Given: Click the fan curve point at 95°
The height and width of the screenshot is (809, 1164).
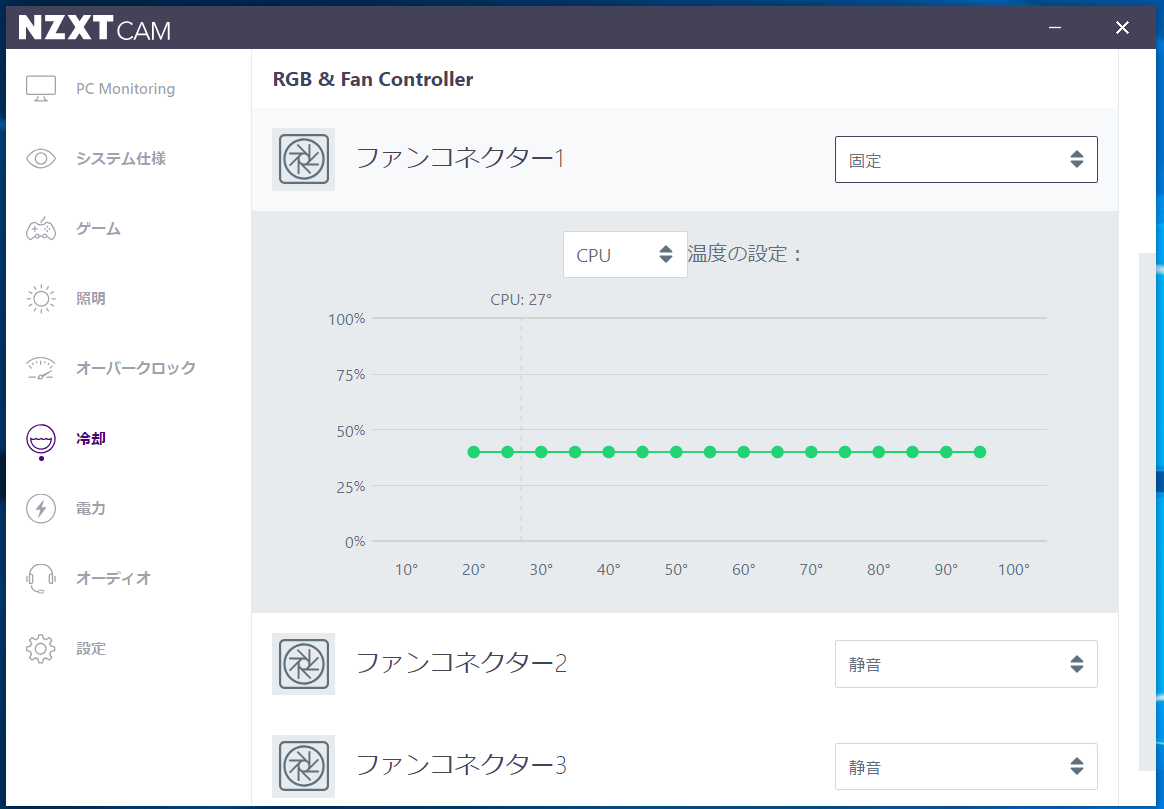Looking at the screenshot, I should [x=980, y=452].
